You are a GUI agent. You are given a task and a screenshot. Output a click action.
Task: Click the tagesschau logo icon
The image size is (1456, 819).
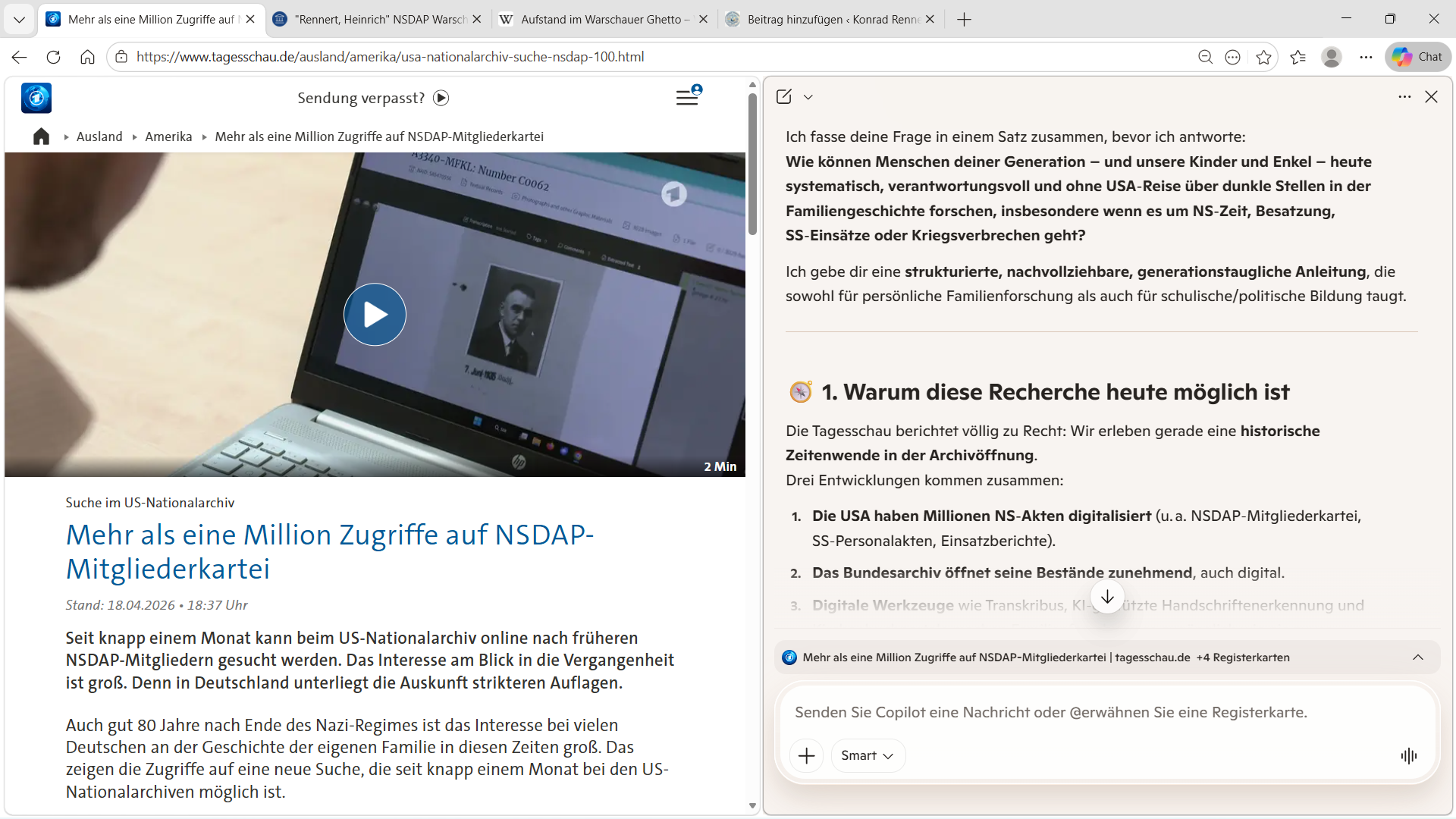tap(36, 98)
